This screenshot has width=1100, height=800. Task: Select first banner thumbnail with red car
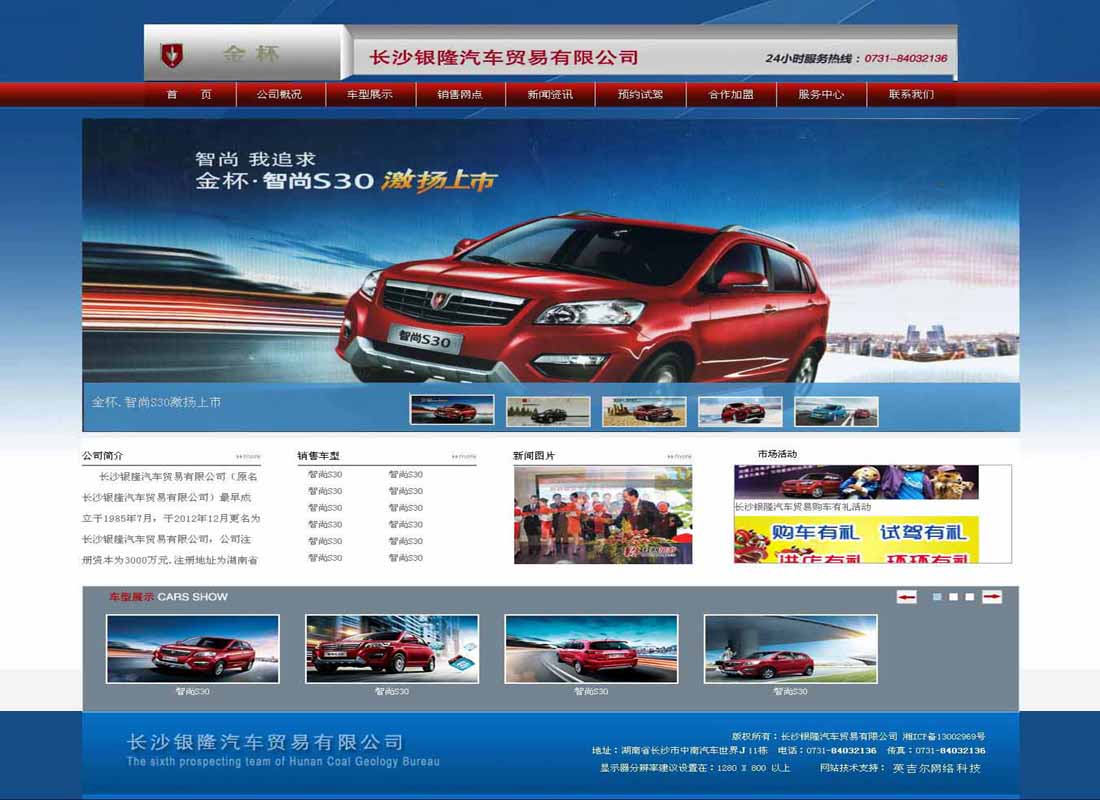(452, 411)
